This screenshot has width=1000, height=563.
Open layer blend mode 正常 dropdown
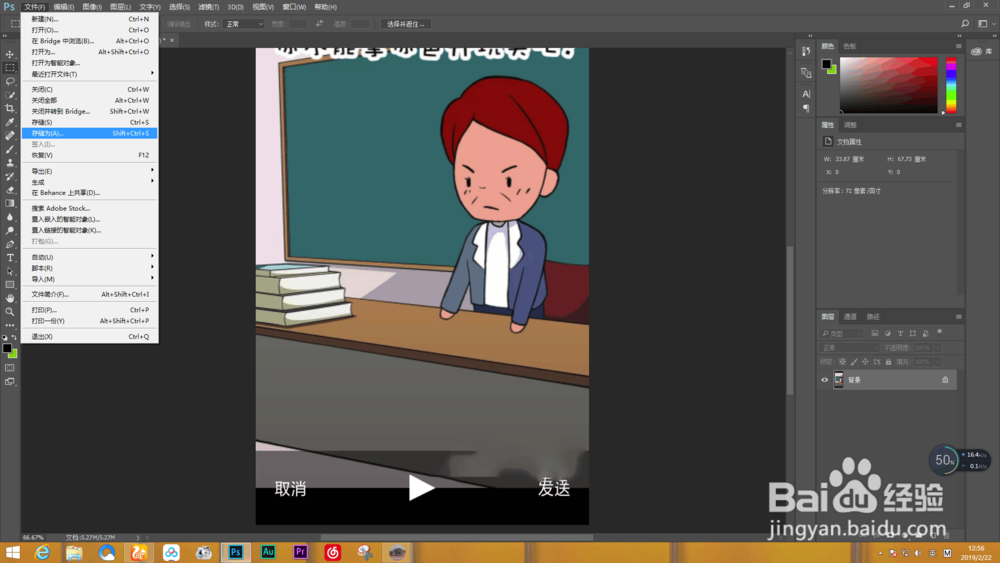[849, 348]
